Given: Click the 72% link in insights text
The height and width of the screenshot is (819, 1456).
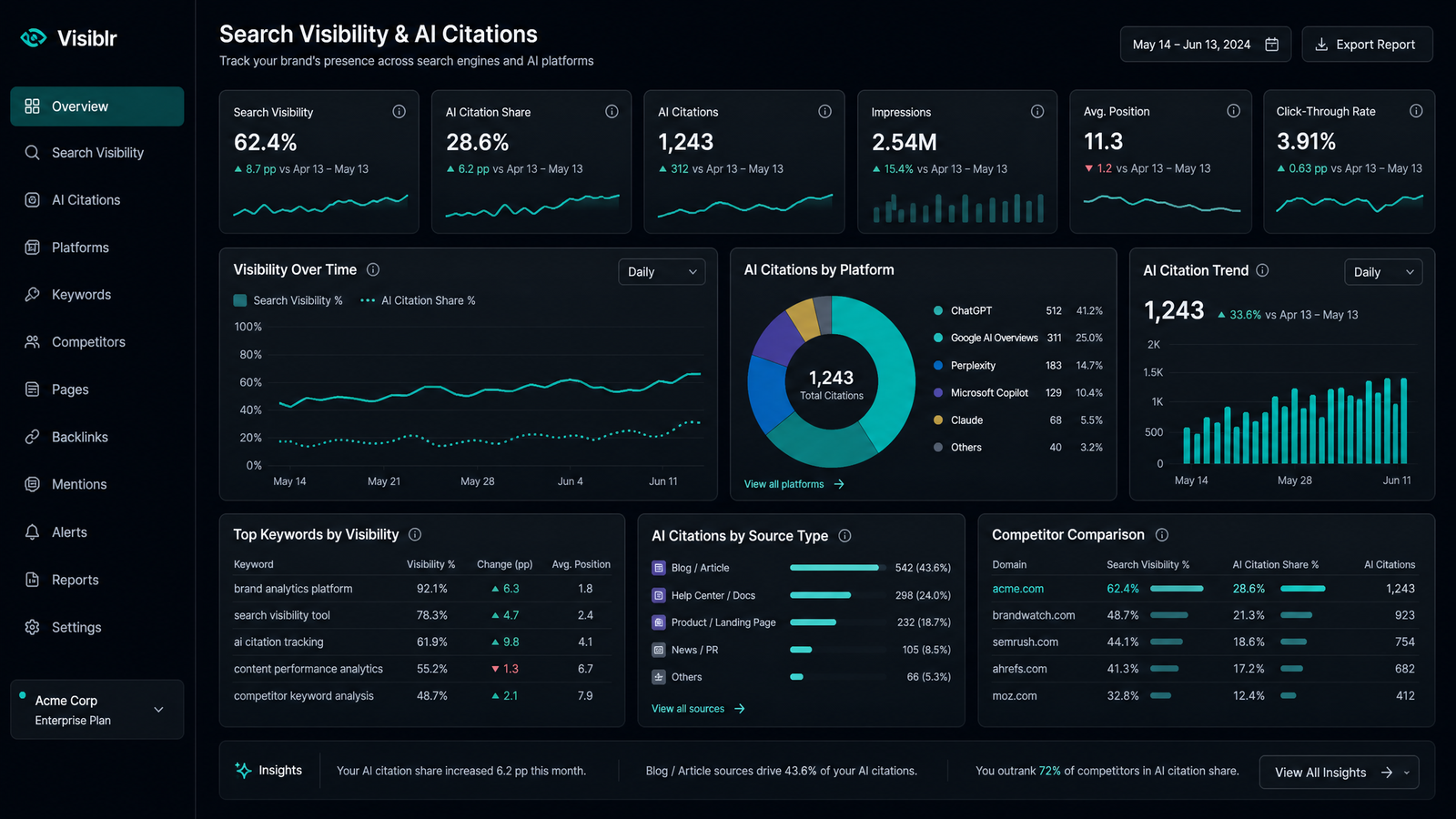Looking at the screenshot, I should click(1050, 771).
